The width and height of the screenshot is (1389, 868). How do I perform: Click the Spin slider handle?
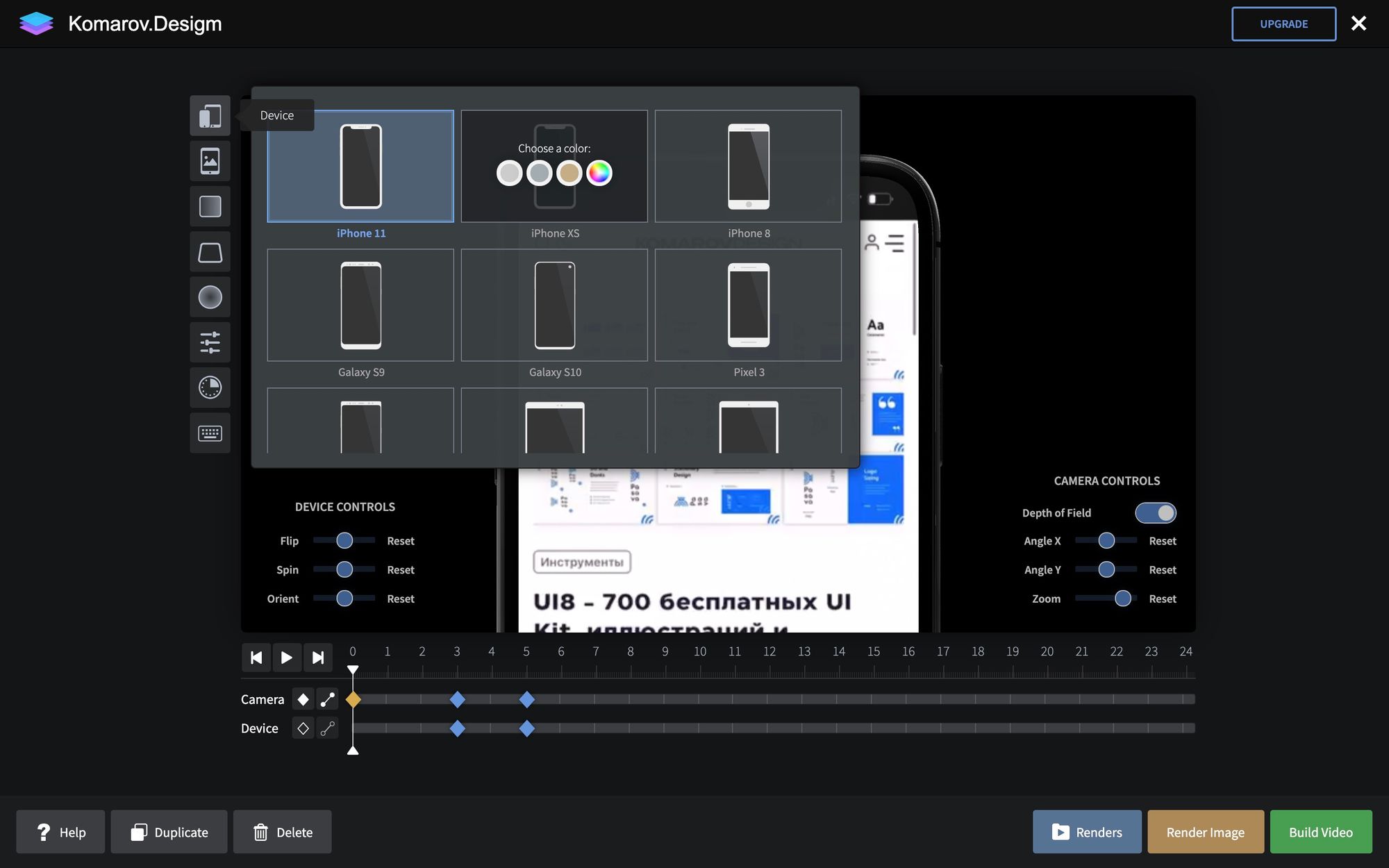tap(344, 569)
